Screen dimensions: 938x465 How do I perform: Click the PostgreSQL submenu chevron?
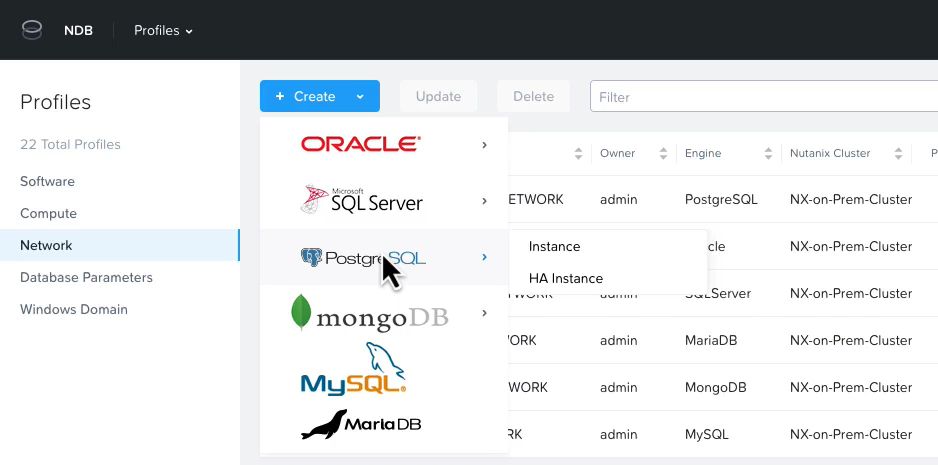pos(484,257)
